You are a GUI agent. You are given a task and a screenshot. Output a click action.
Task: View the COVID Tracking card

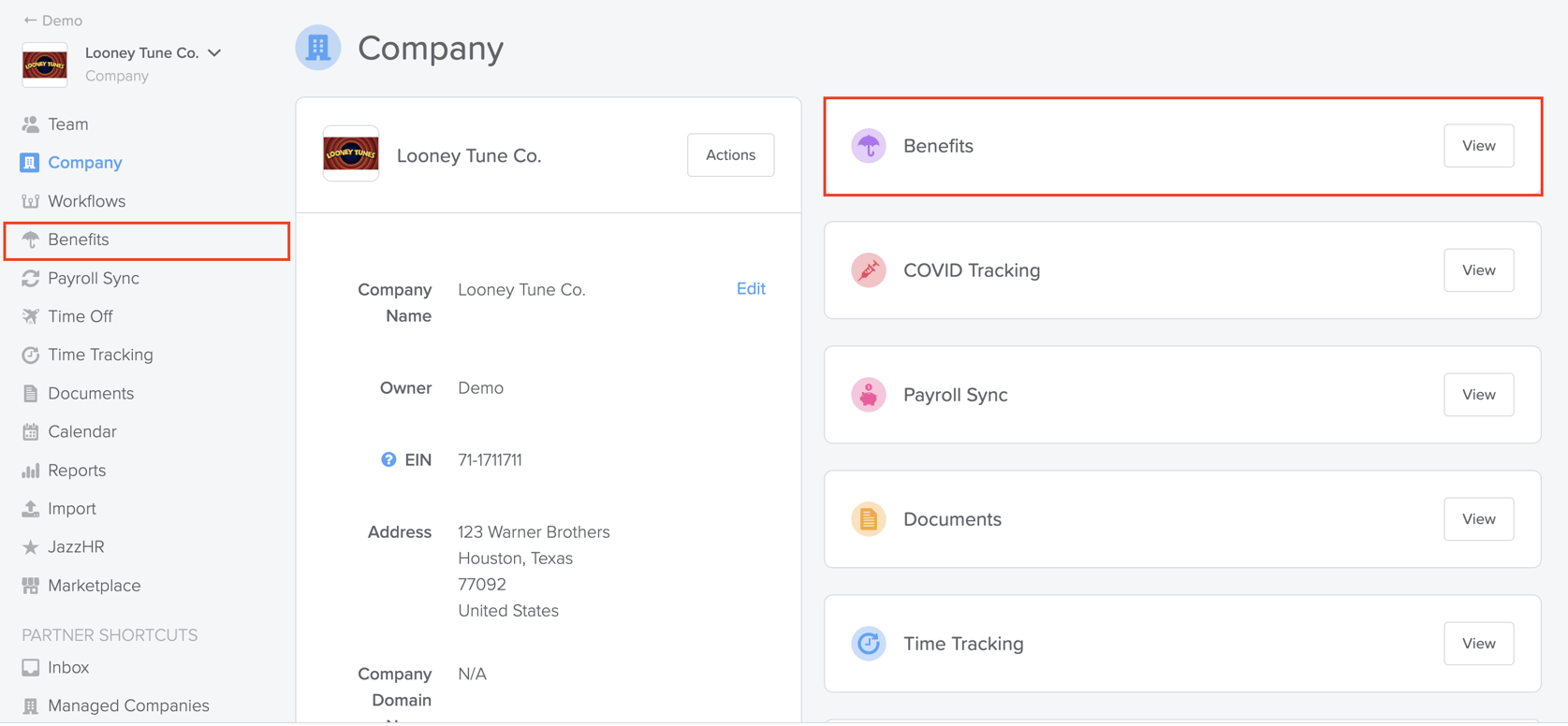pyautogui.click(x=1479, y=270)
